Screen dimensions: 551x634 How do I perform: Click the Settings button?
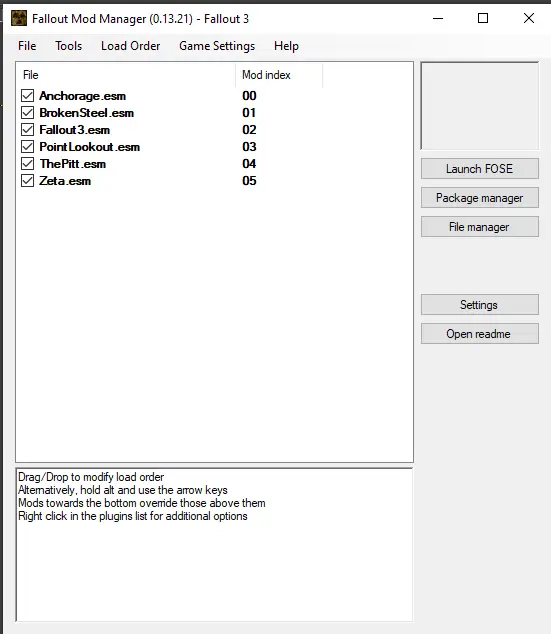click(479, 304)
